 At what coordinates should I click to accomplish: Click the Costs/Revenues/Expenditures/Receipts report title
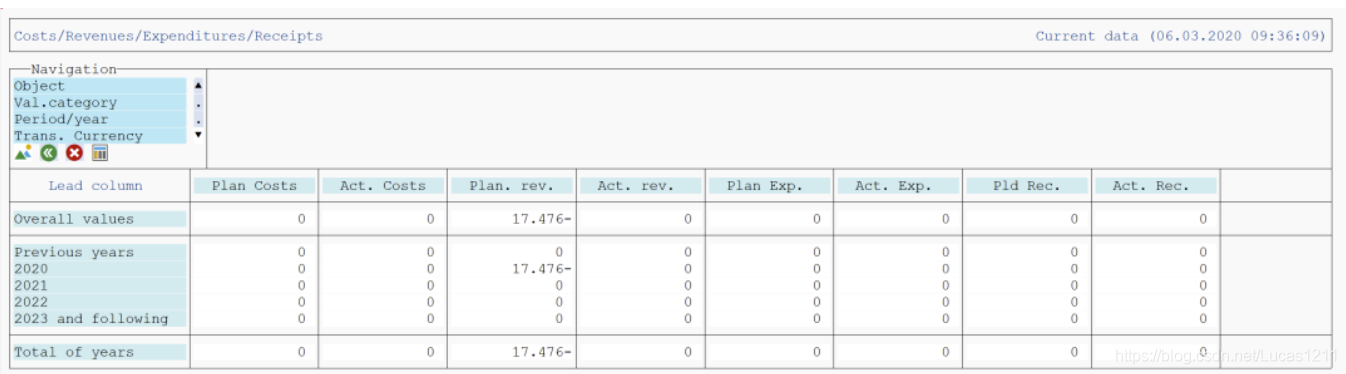[168, 36]
